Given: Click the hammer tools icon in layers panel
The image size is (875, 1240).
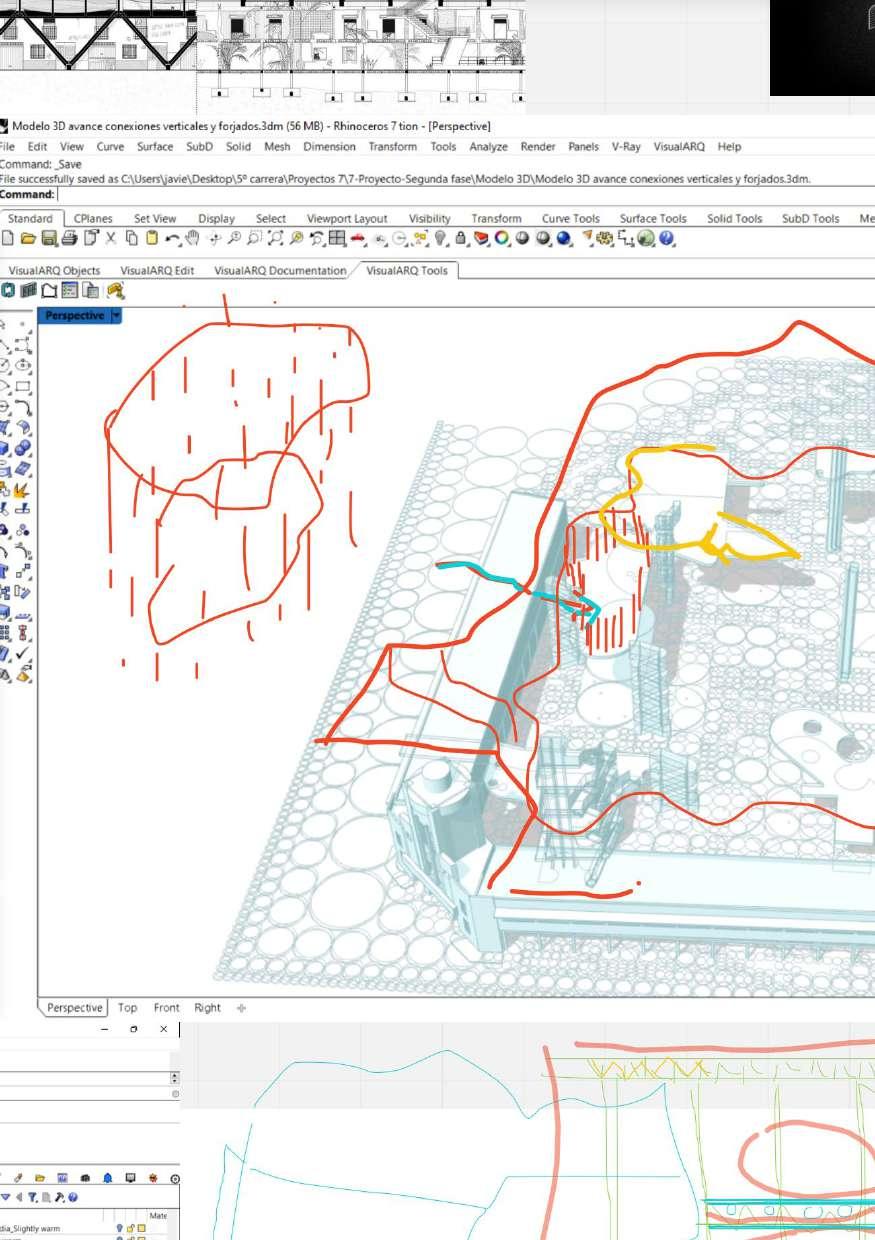Looking at the screenshot, I should coord(60,1197).
